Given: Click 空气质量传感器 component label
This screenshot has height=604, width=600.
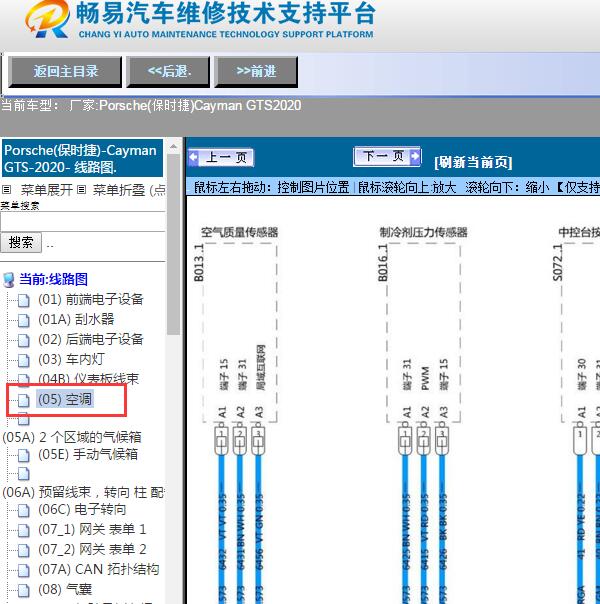Looking at the screenshot, I should 239,232.
